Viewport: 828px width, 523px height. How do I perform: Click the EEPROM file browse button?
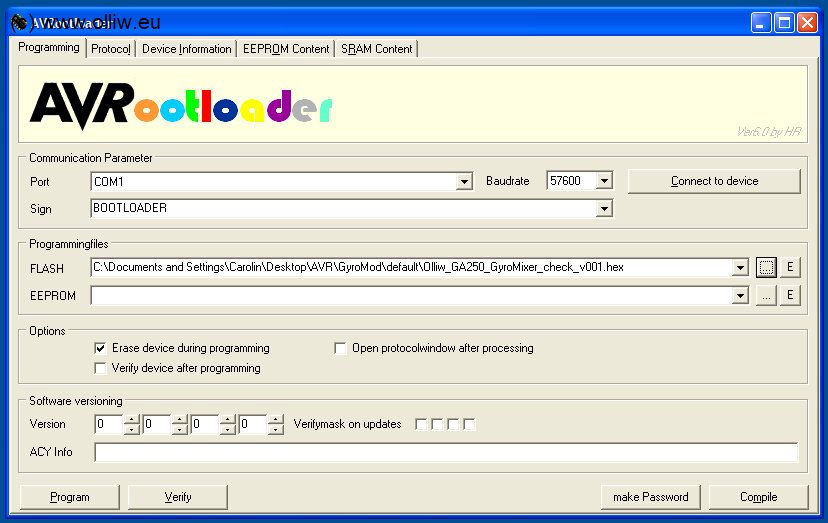(766, 295)
